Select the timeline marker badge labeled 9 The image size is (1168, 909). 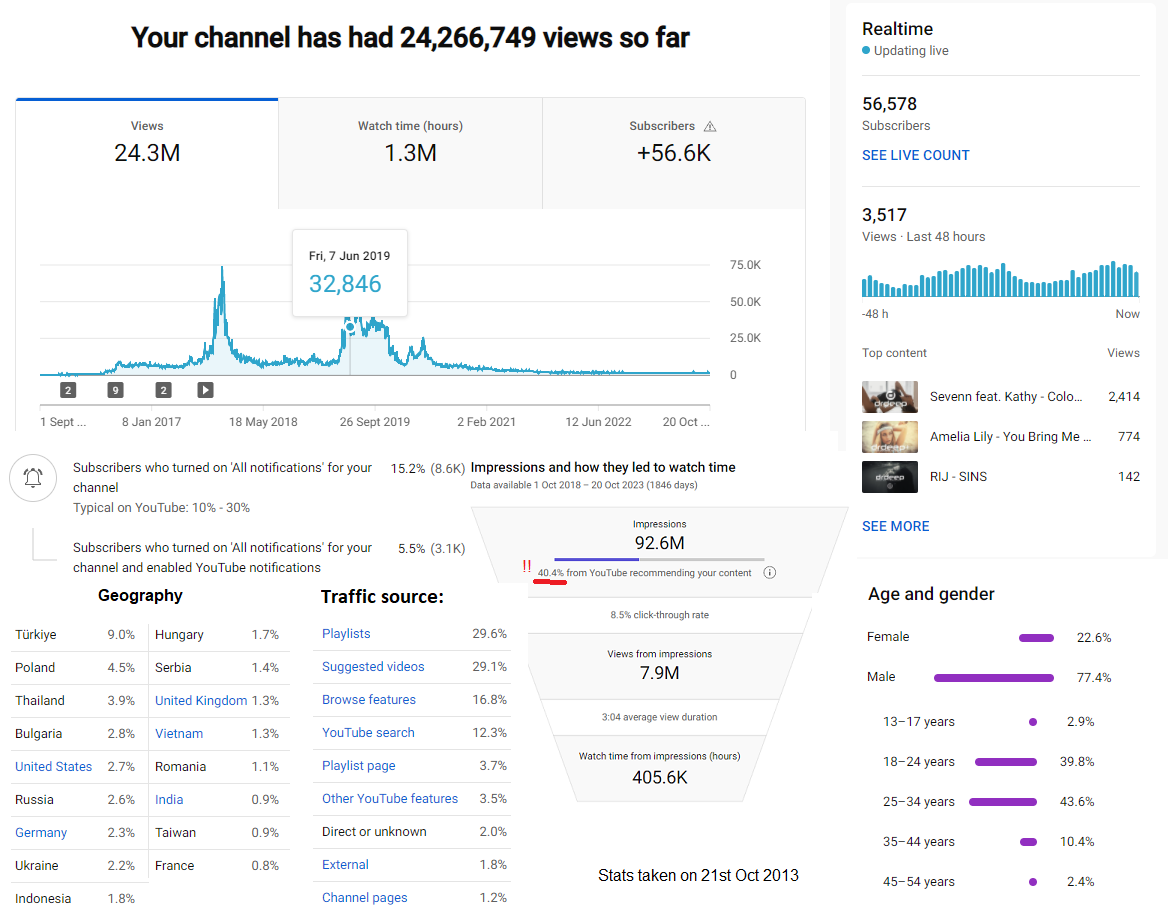[x=115, y=390]
